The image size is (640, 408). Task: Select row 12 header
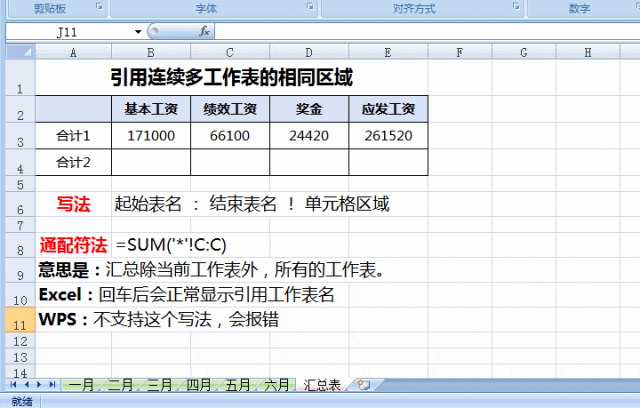pos(20,340)
